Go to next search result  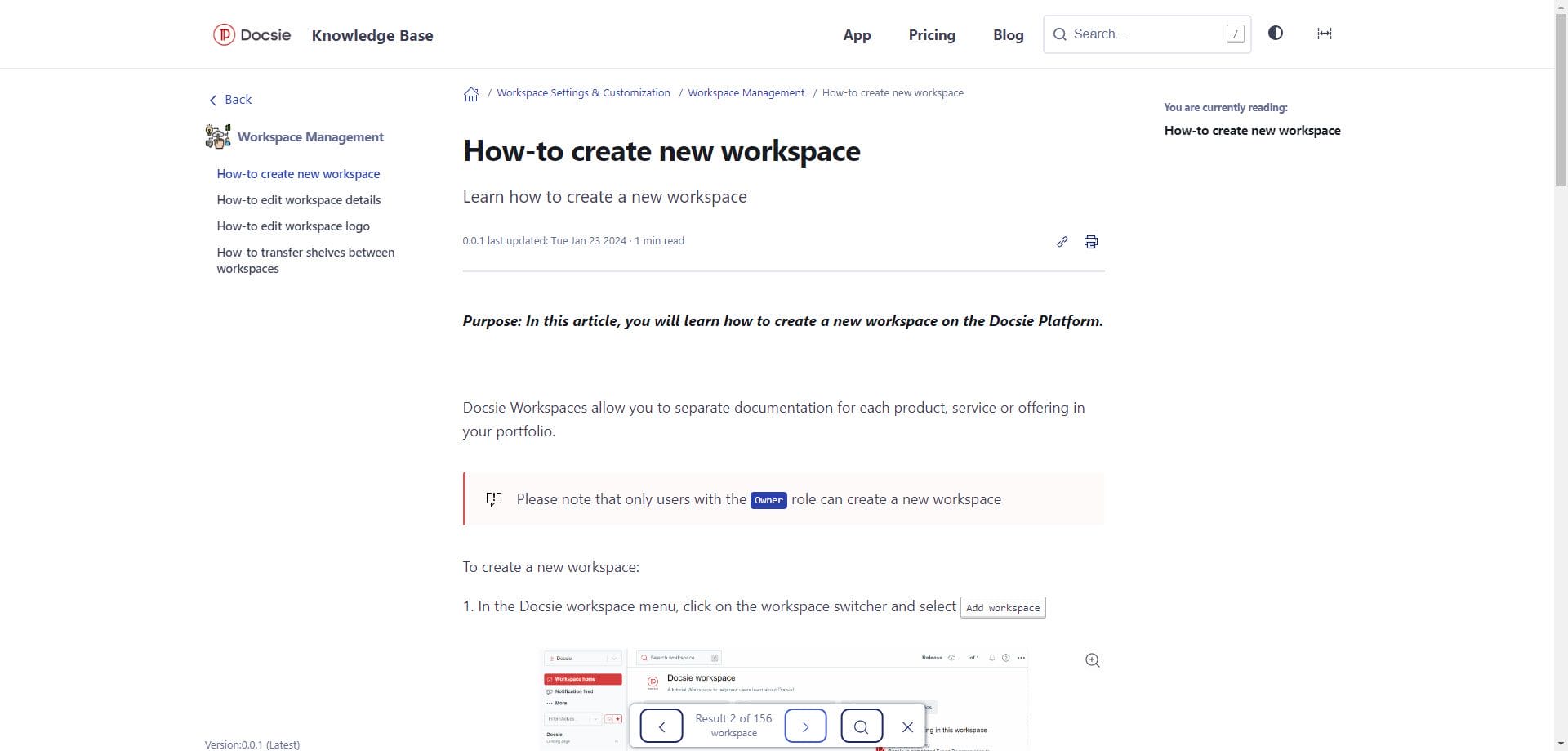pos(805,726)
